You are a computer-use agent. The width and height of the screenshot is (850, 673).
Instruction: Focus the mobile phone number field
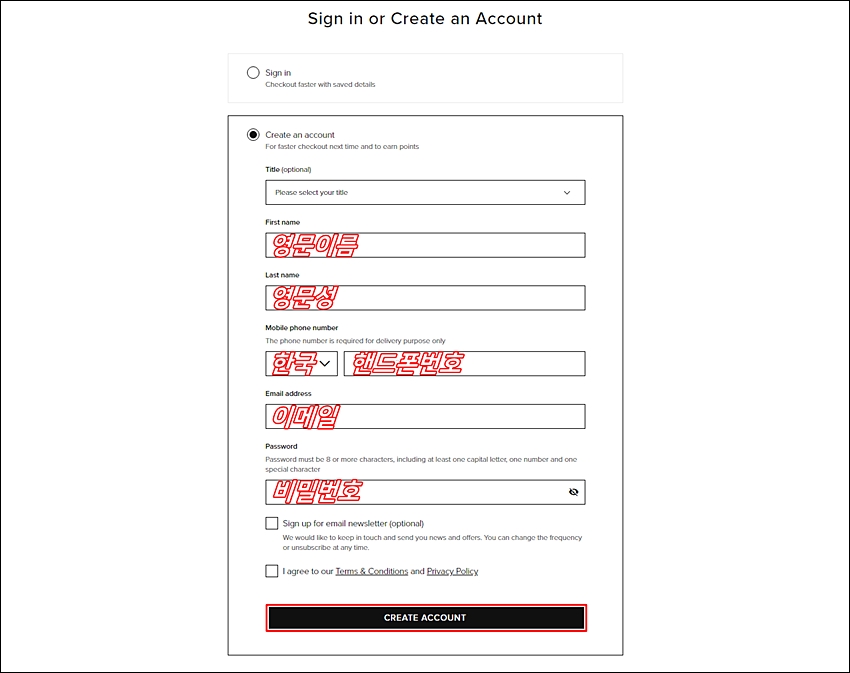(465, 363)
